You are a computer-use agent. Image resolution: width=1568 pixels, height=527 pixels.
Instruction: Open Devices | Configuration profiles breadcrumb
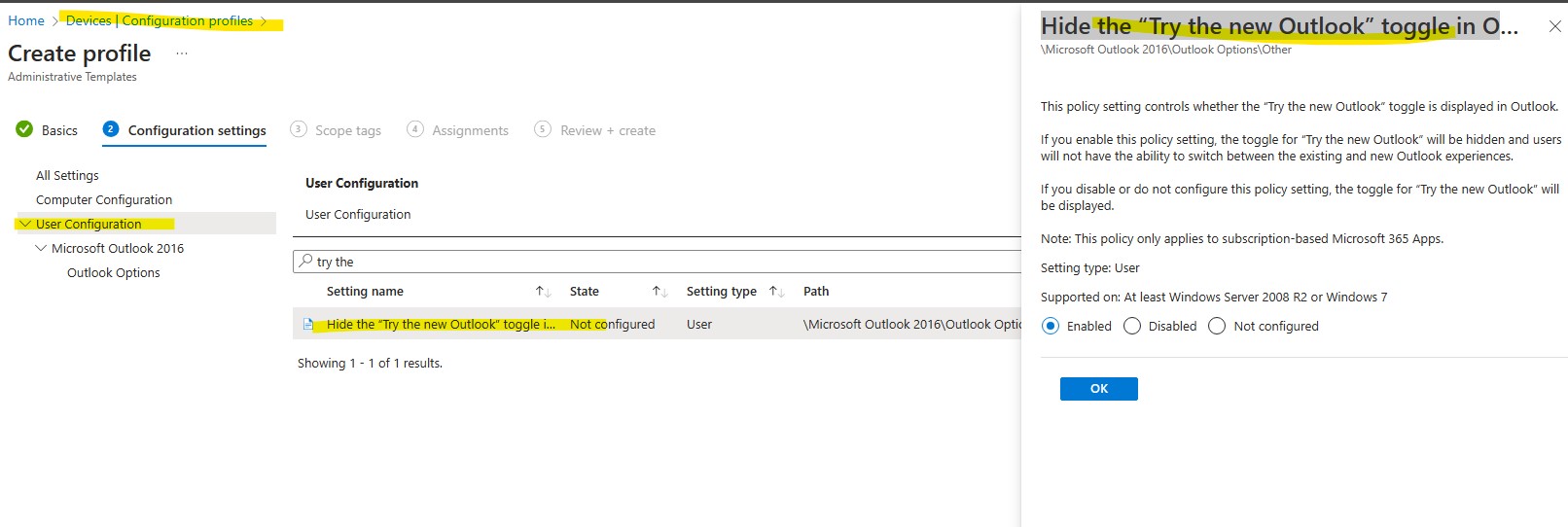click(x=160, y=20)
